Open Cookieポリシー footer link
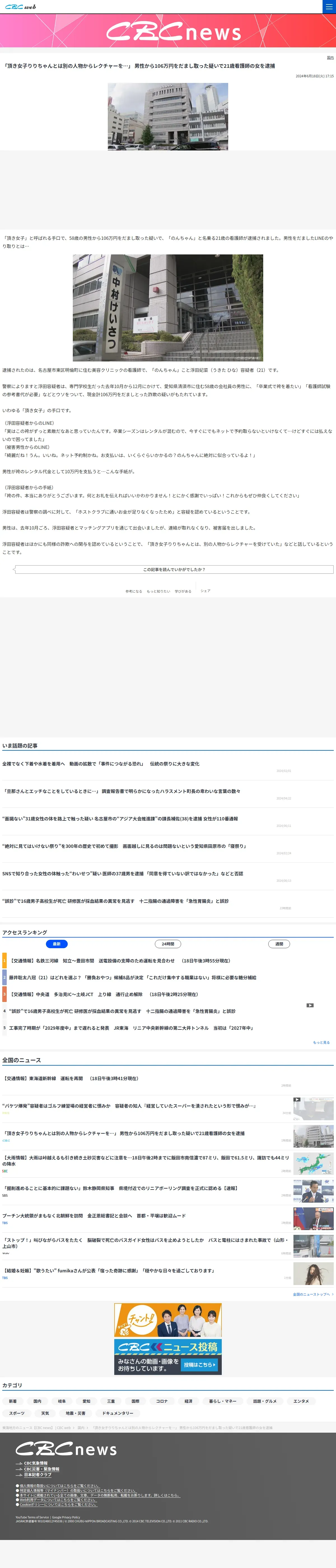 pyautogui.click(x=58, y=1504)
